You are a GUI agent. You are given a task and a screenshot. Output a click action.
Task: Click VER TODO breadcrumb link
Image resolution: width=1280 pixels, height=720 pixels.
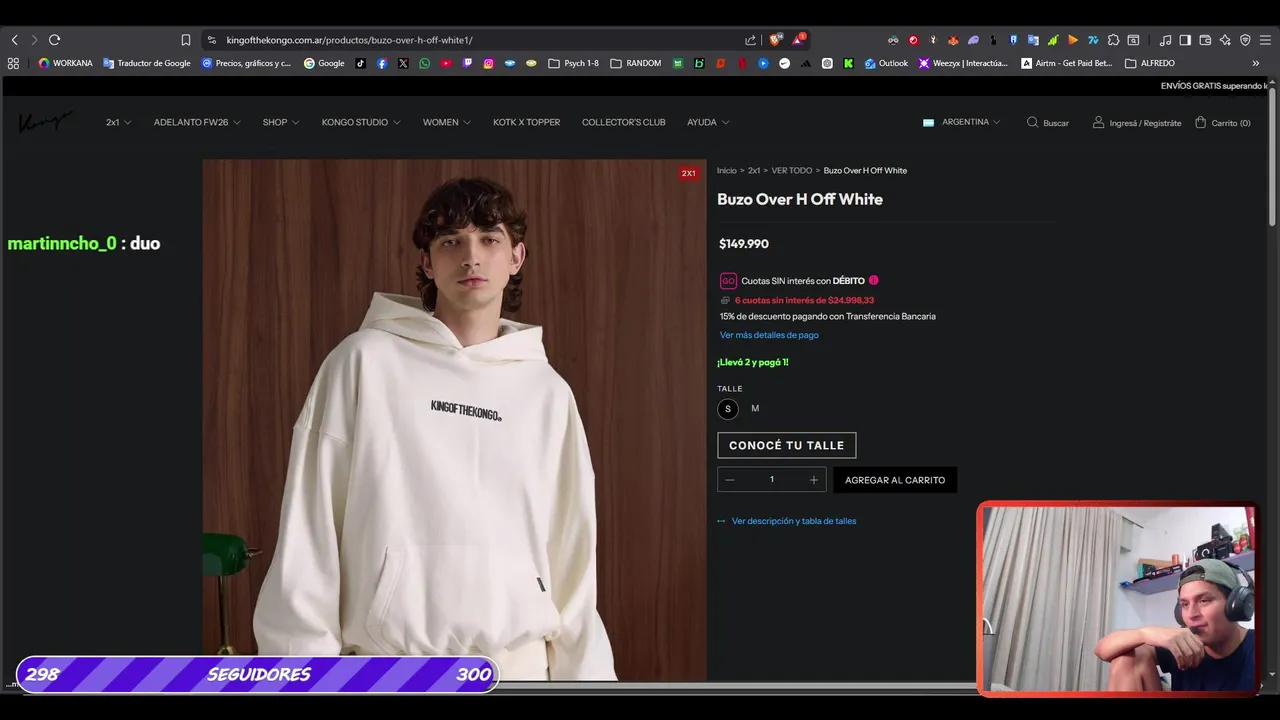coord(791,170)
